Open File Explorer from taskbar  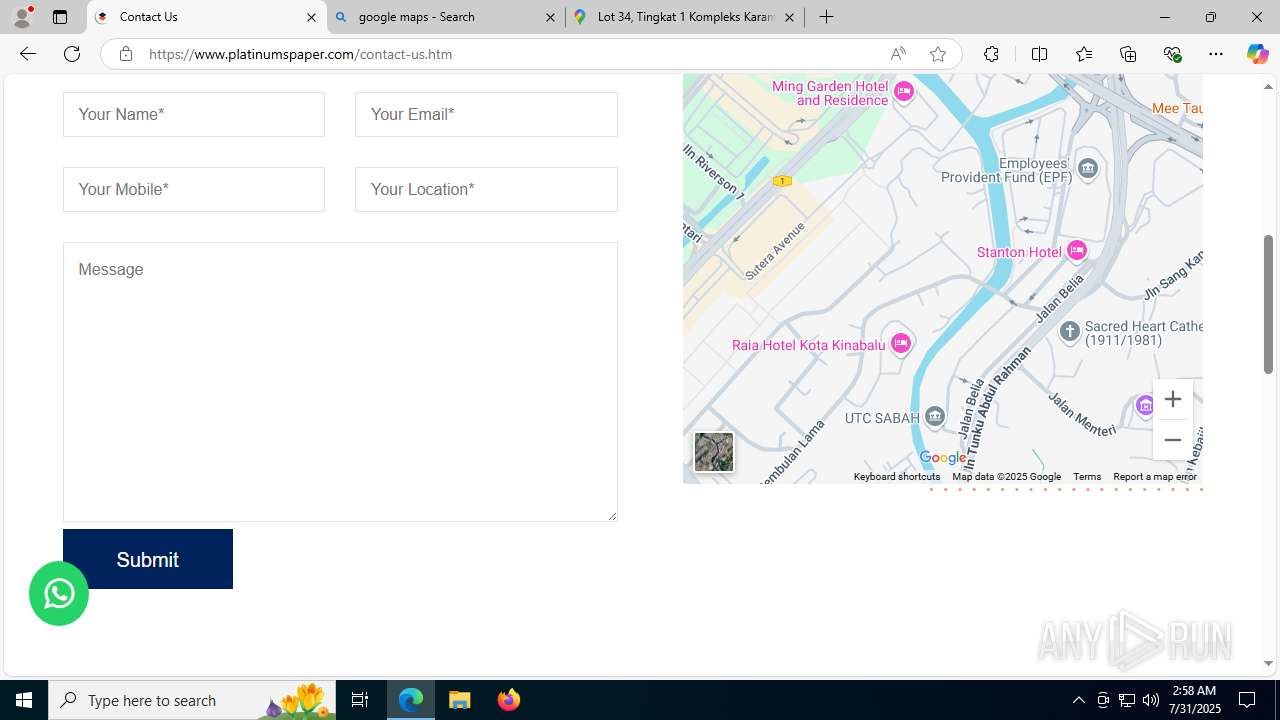click(460, 700)
